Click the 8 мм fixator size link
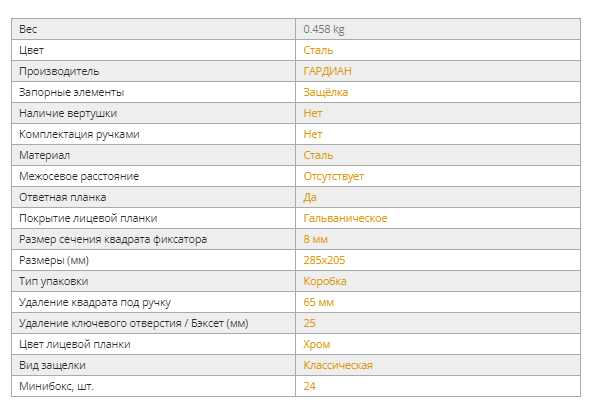Viewport: 598px width, 410px height. click(x=315, y=239)
